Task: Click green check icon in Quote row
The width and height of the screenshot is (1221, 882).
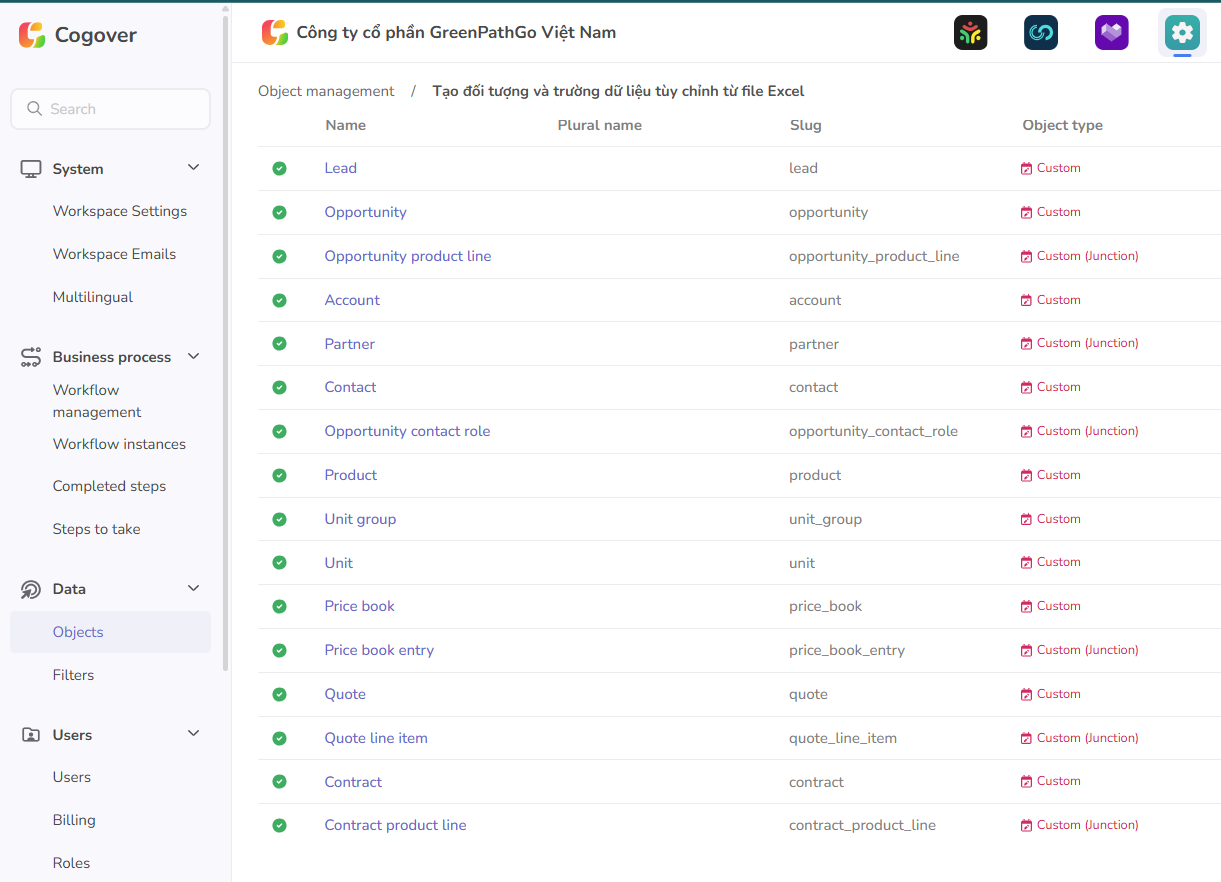Action: tap(279, 694)
